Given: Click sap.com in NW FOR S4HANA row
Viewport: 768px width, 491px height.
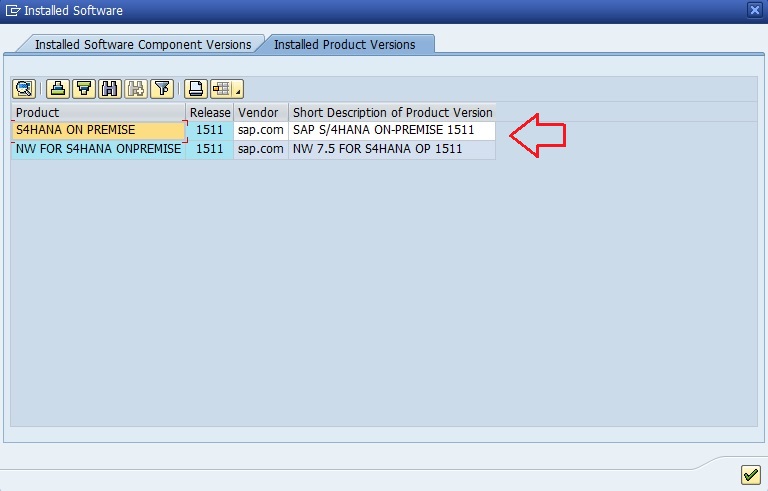Looking at the screenshot, I should [261, 149].
